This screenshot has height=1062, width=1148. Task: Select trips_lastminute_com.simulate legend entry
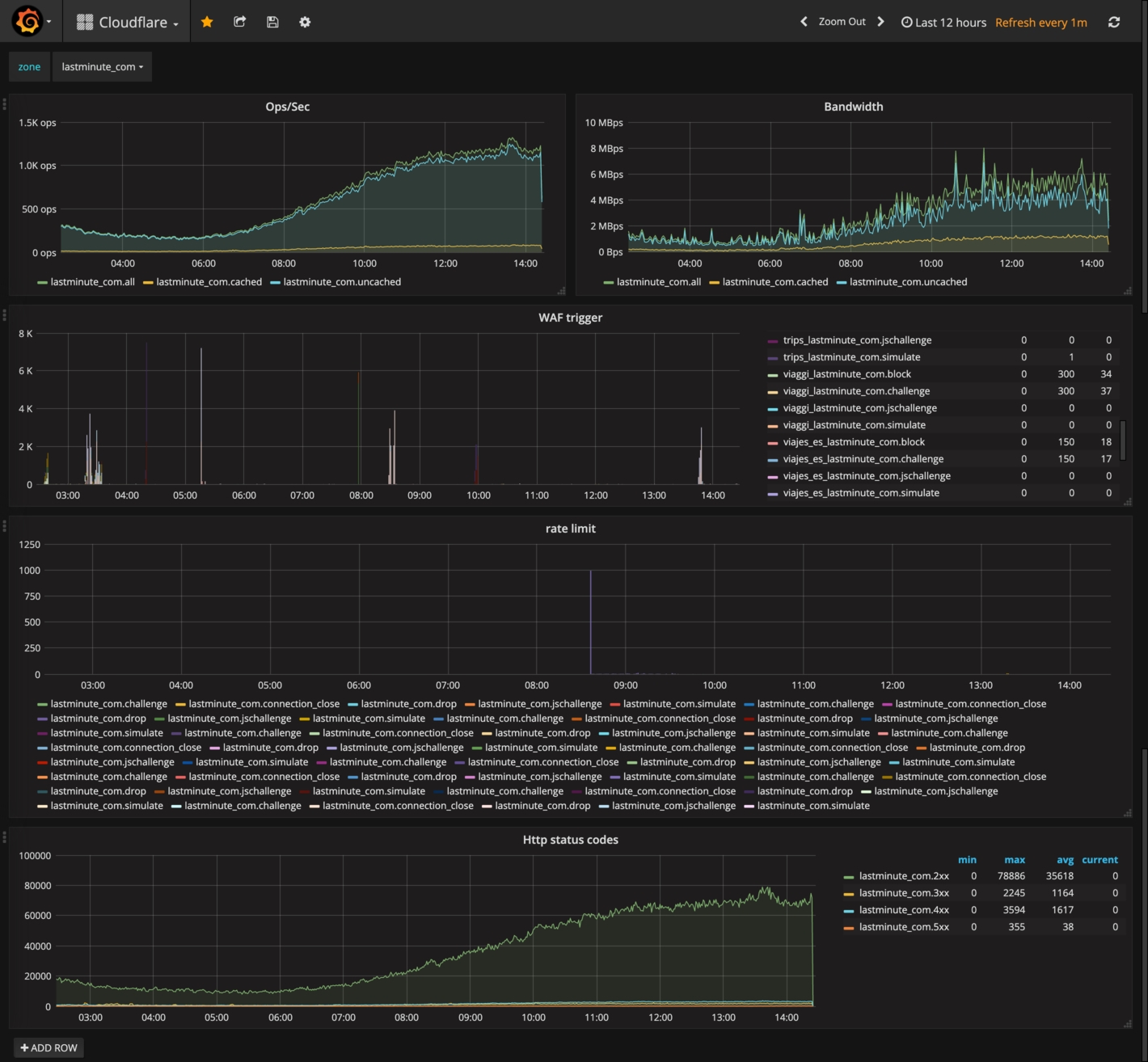(851, 357)
